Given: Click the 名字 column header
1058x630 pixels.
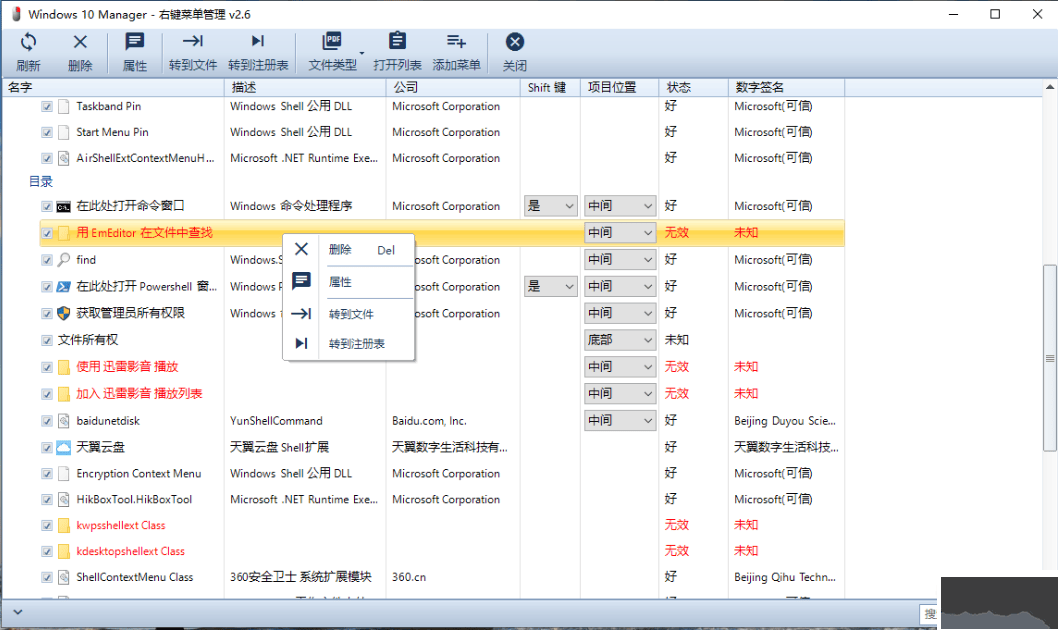Looking at the screenshot, I should [20, 88].
